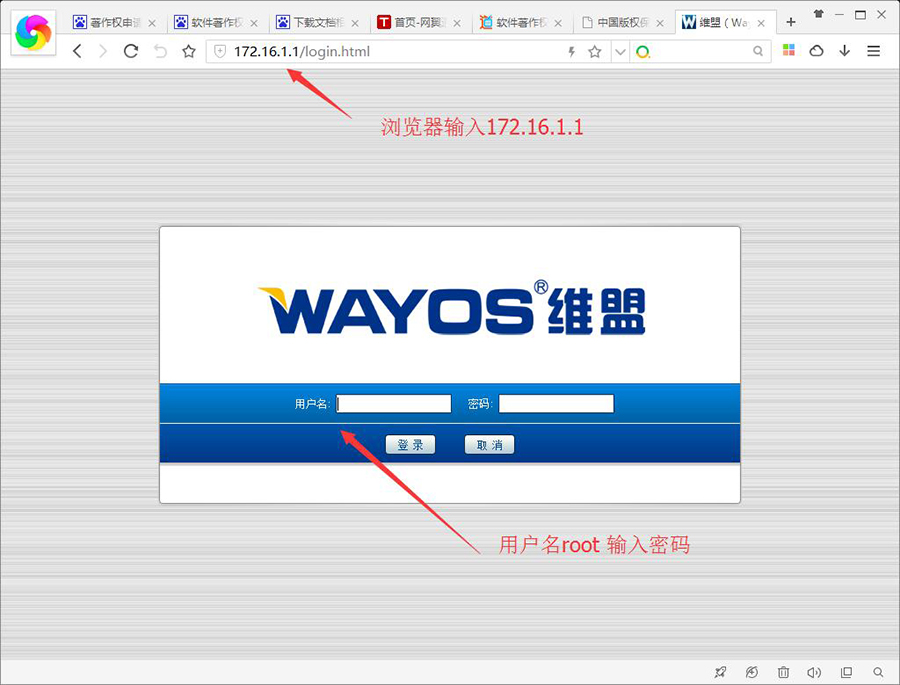Focus the 用户名 username field

(x=394, y=404)
